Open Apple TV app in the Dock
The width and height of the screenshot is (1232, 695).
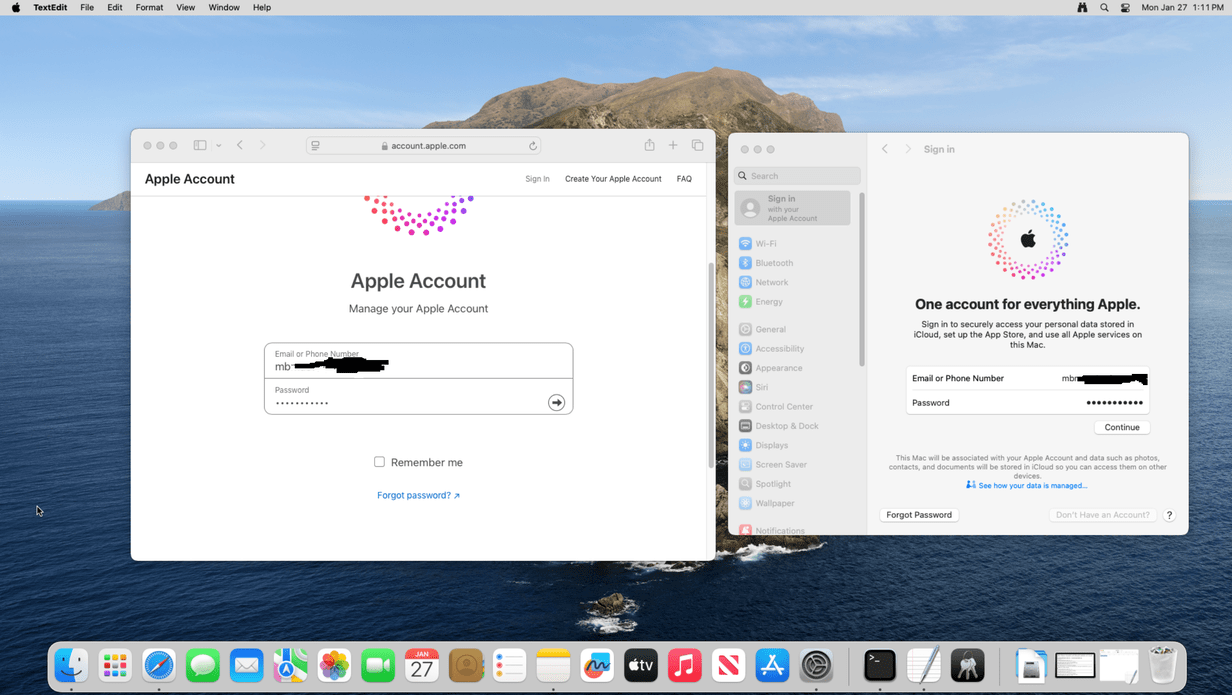pos(641,665)
